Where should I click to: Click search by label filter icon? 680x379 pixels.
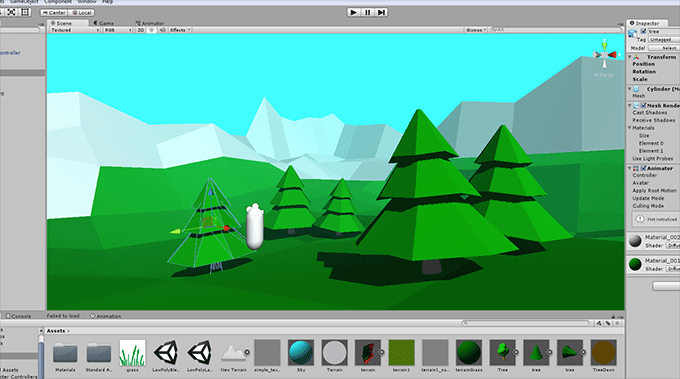pyautogui.click(x=608, y=323)
